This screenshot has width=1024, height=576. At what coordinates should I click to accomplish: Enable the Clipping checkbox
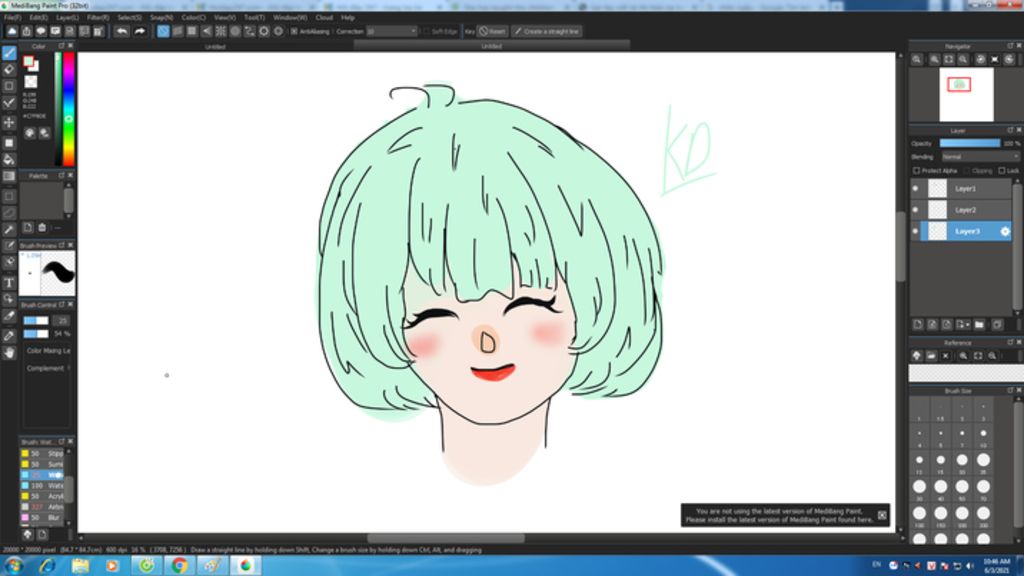[967, 170]
